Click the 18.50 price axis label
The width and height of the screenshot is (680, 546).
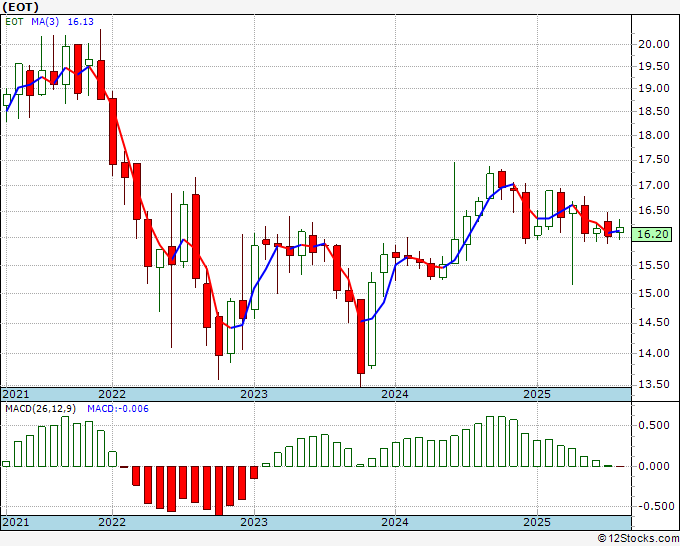[654, 111]
